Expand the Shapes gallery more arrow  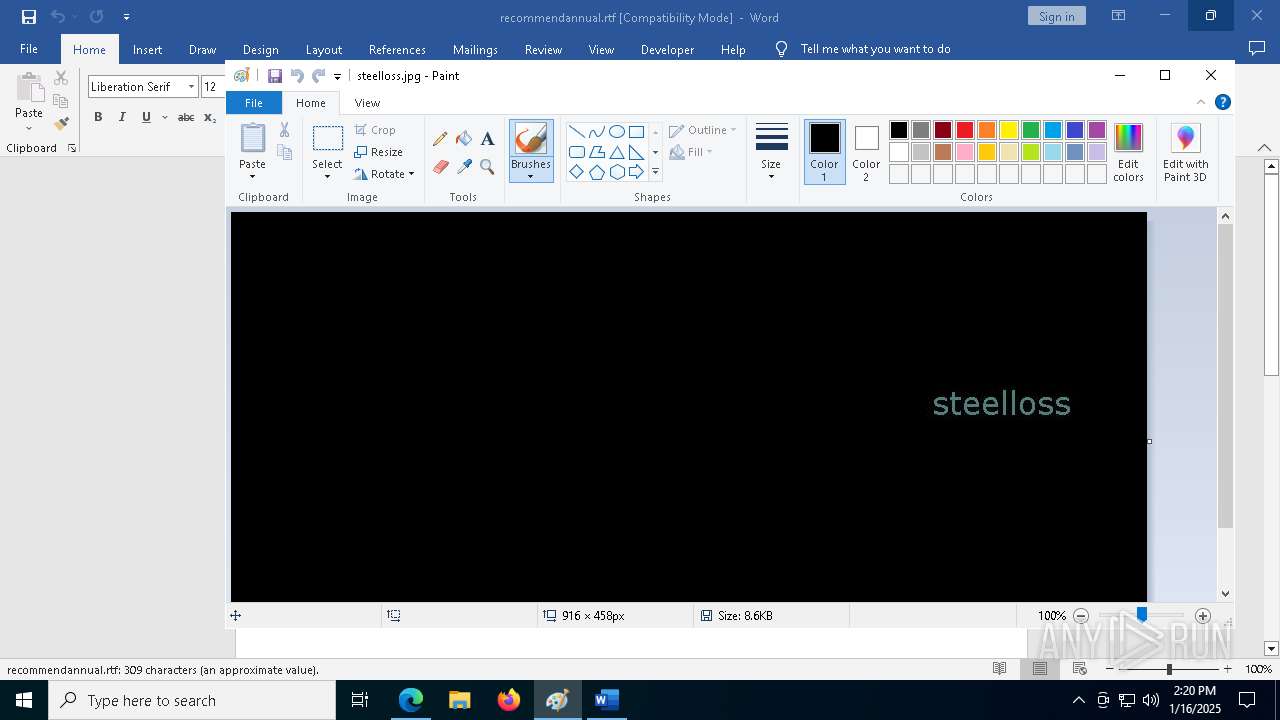(655, 172)
